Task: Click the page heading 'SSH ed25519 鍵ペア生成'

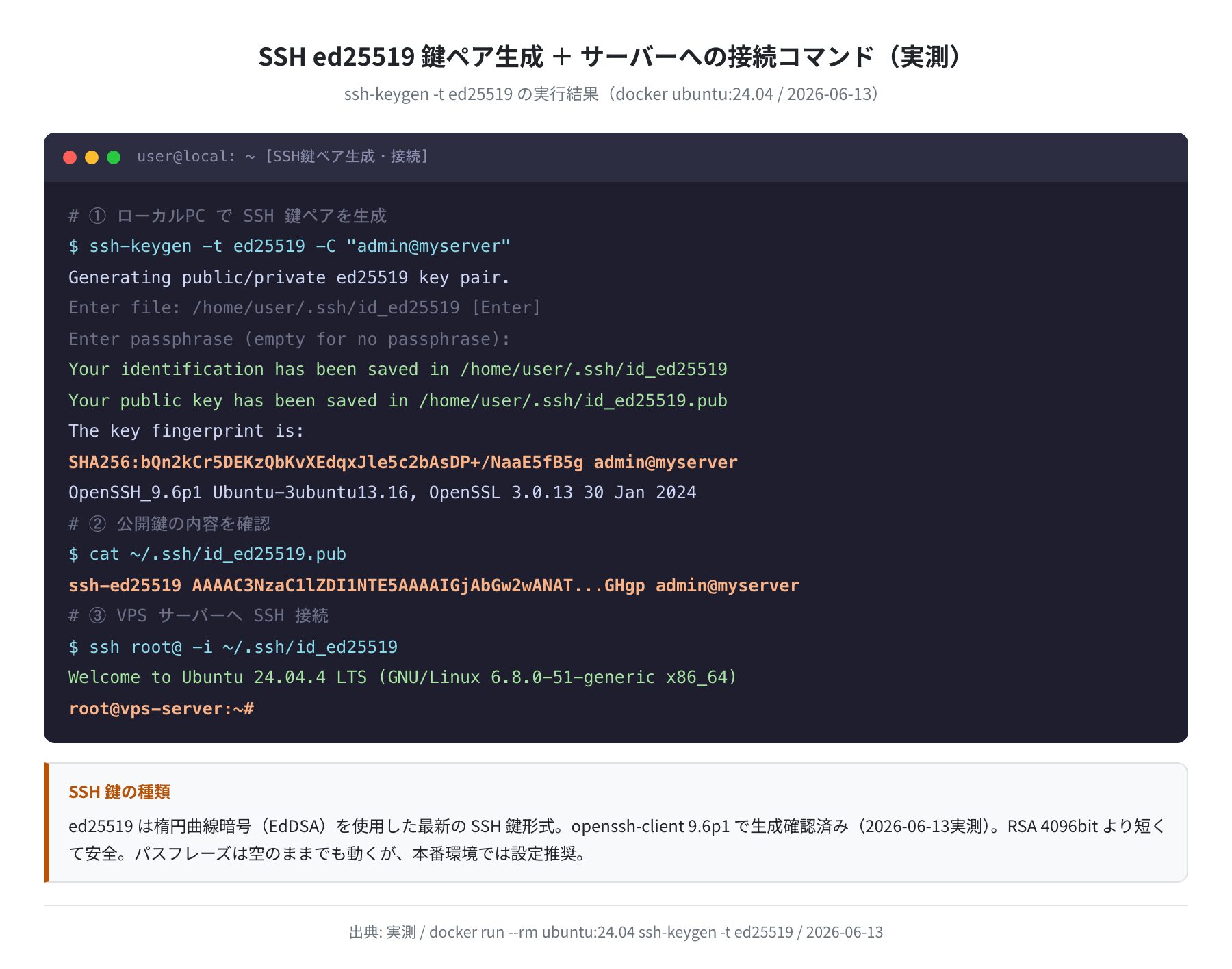Action: click(x=401, y=57)
